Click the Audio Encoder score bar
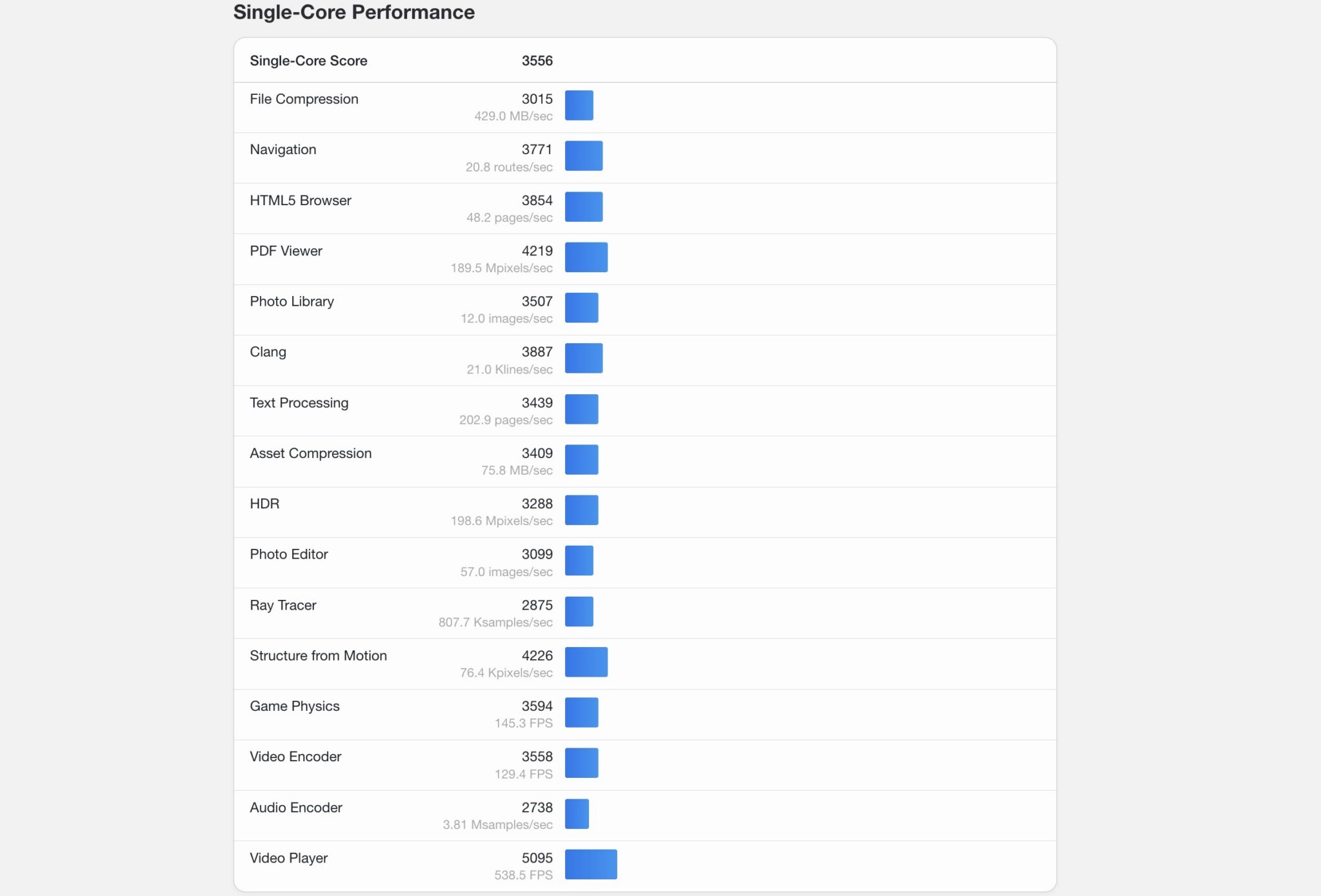Screen dimensions: 1321x896 (x=577, y=814)
